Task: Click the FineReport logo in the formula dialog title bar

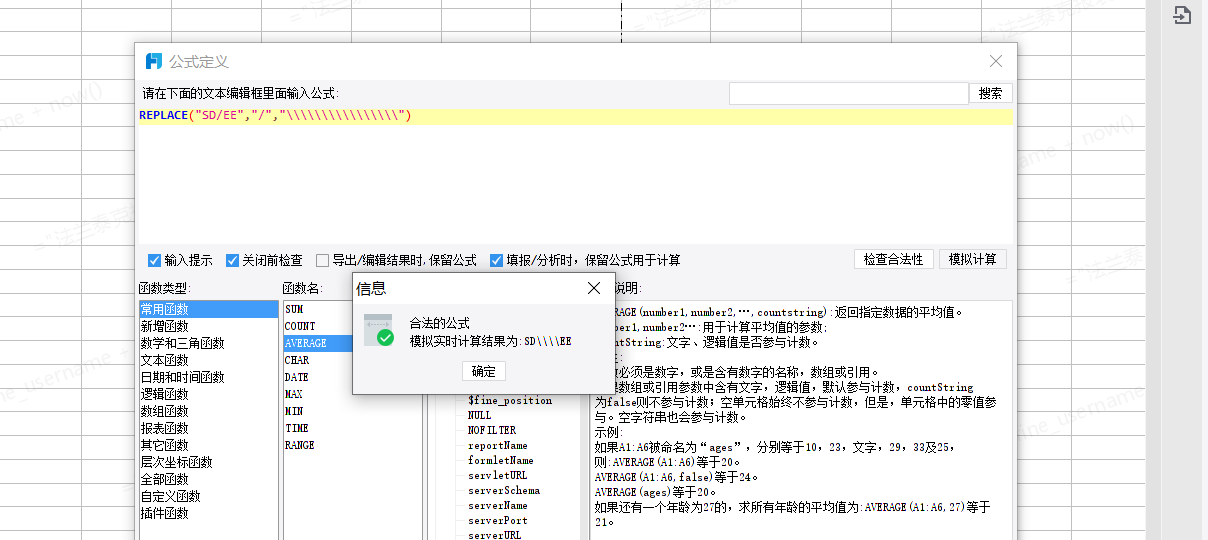Action: click(x=154, y=62)
